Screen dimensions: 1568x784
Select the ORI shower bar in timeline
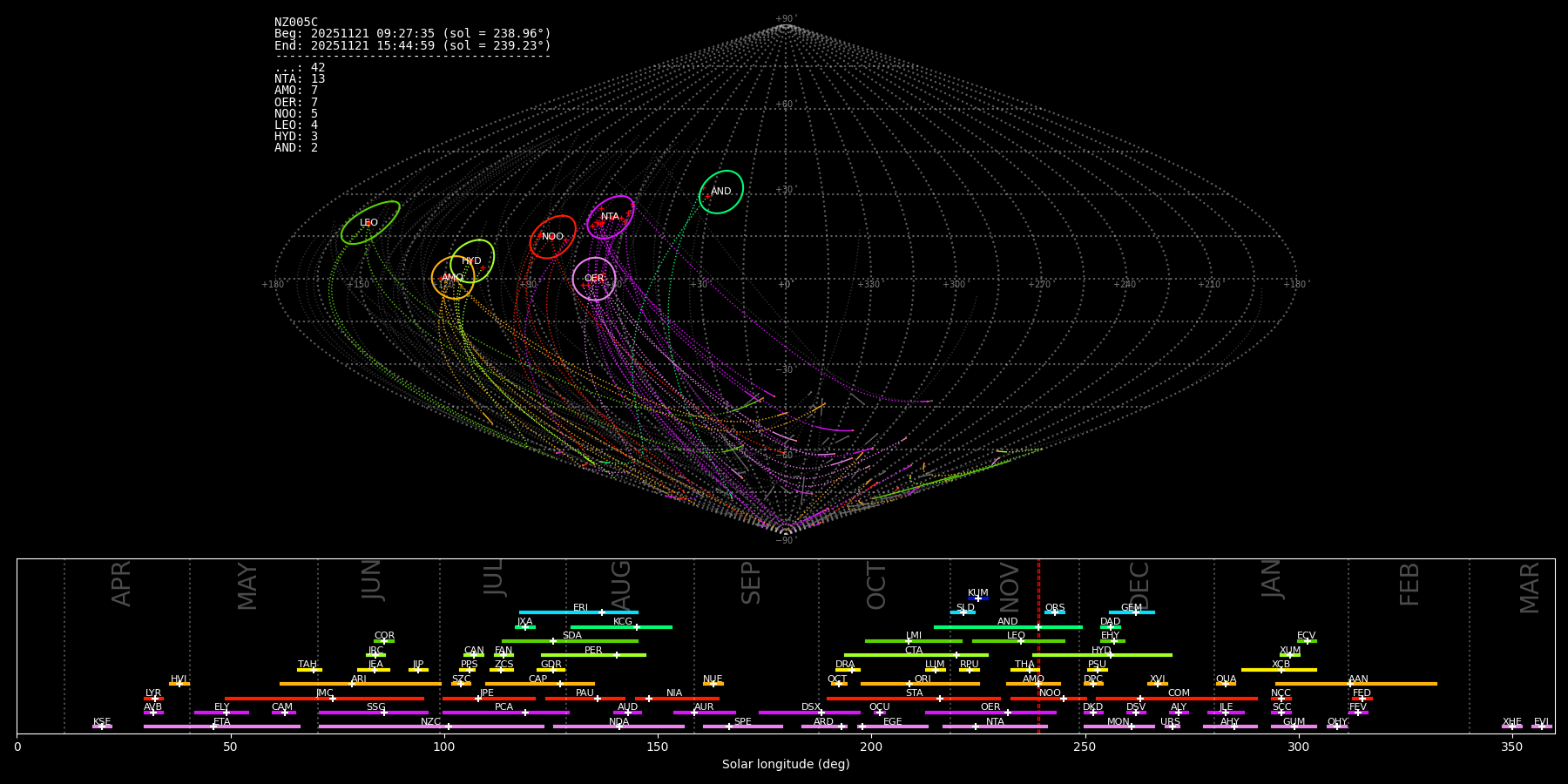click(x=920, y=684)
